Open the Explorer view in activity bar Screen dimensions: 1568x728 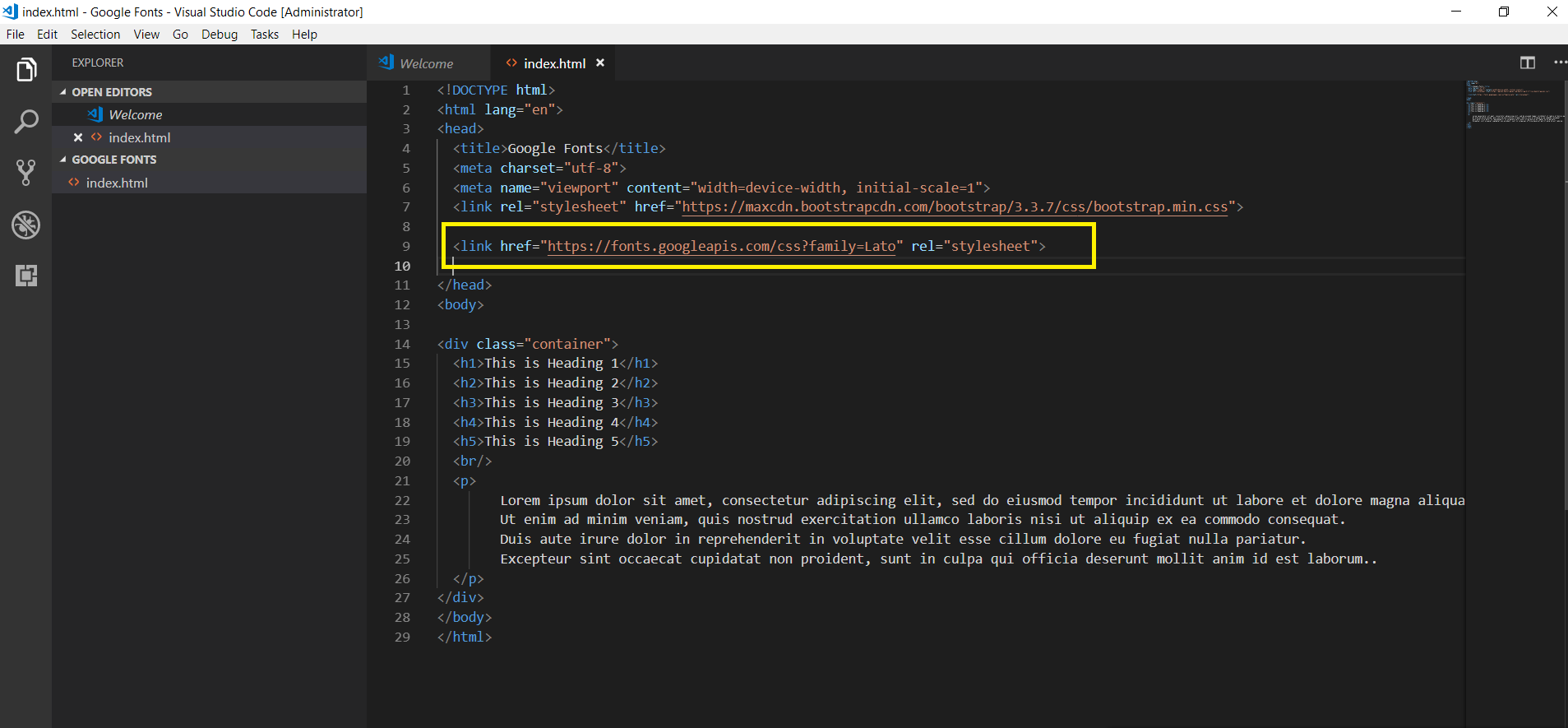click(x=26, y=70)
